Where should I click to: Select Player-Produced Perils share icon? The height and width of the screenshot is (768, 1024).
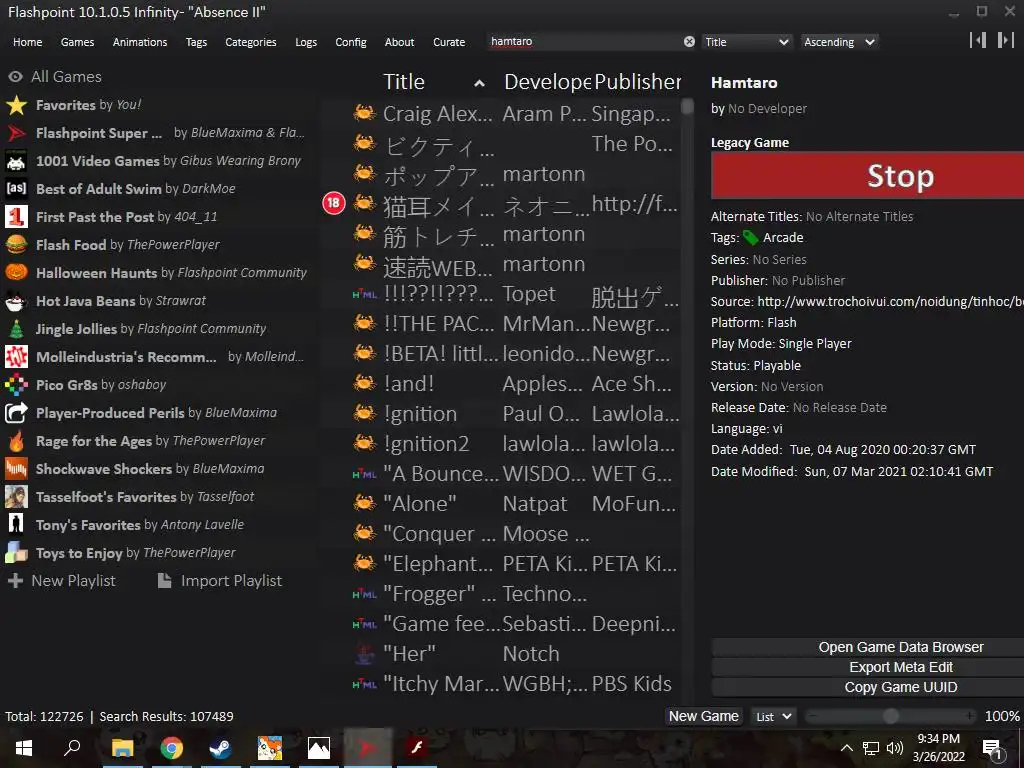[x=16, y=413]
